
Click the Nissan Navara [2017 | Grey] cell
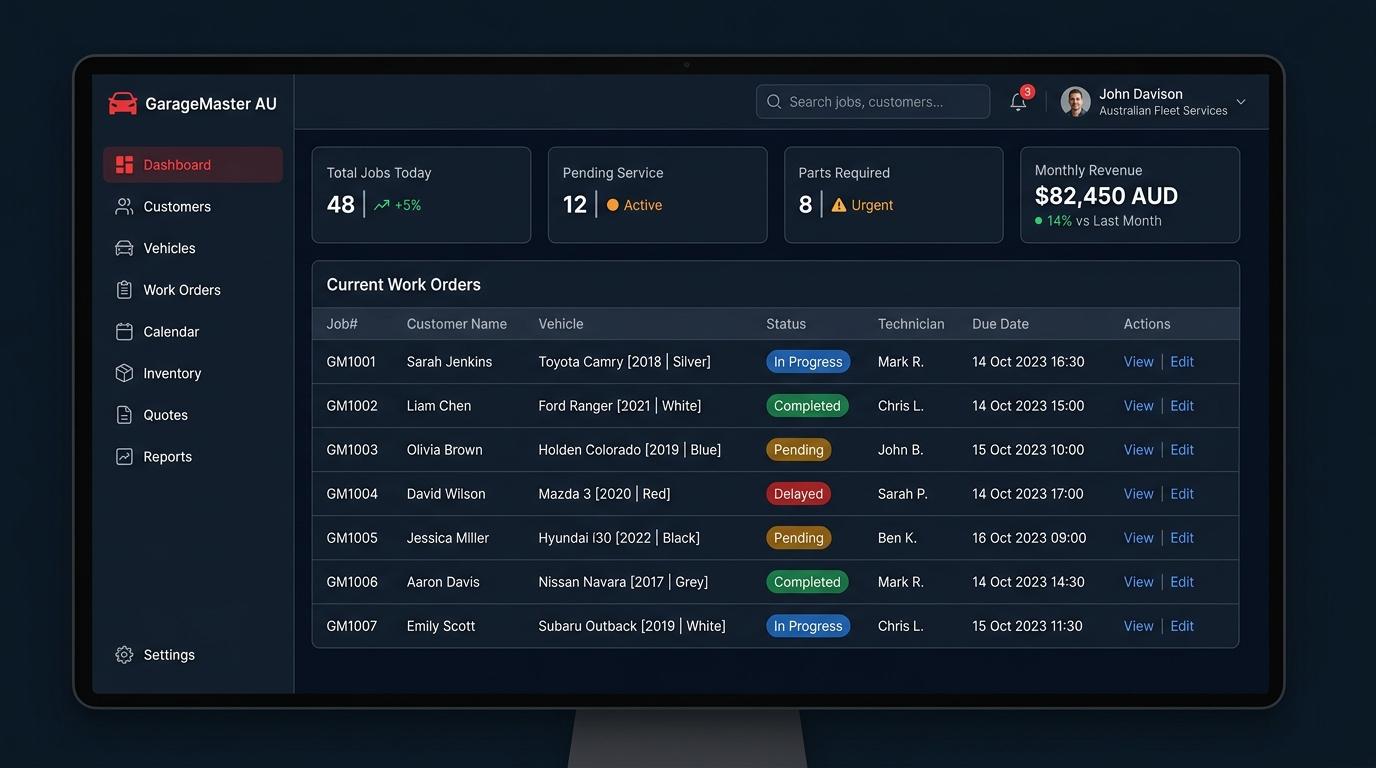point(623,582)
